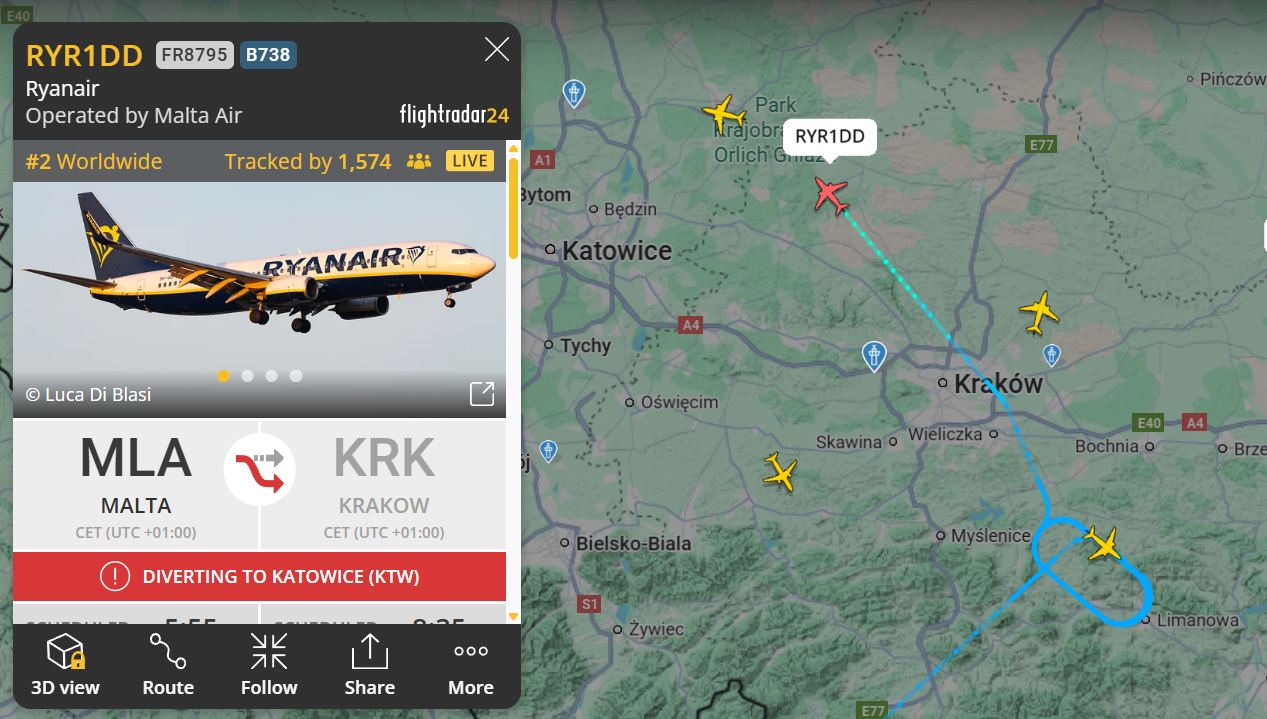The height and width of the screenshot is (719, 1267).
Task: Close the RYR1DD flight panel
Action: [497, 49]
